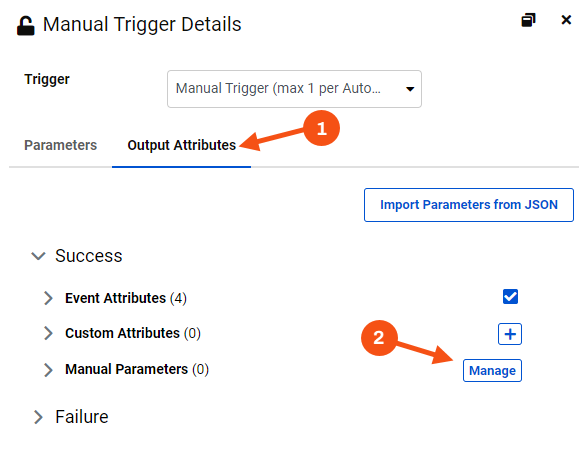
Task: Click the Success heading text
Action: pyautogui.click(x=88, y=256)
